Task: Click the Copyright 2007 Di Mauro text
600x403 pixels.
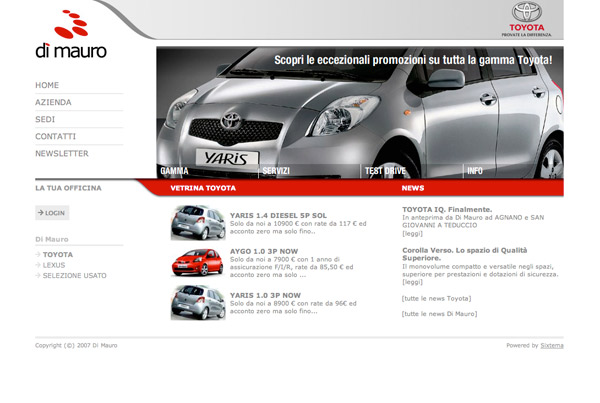Action: pos(76,345)
